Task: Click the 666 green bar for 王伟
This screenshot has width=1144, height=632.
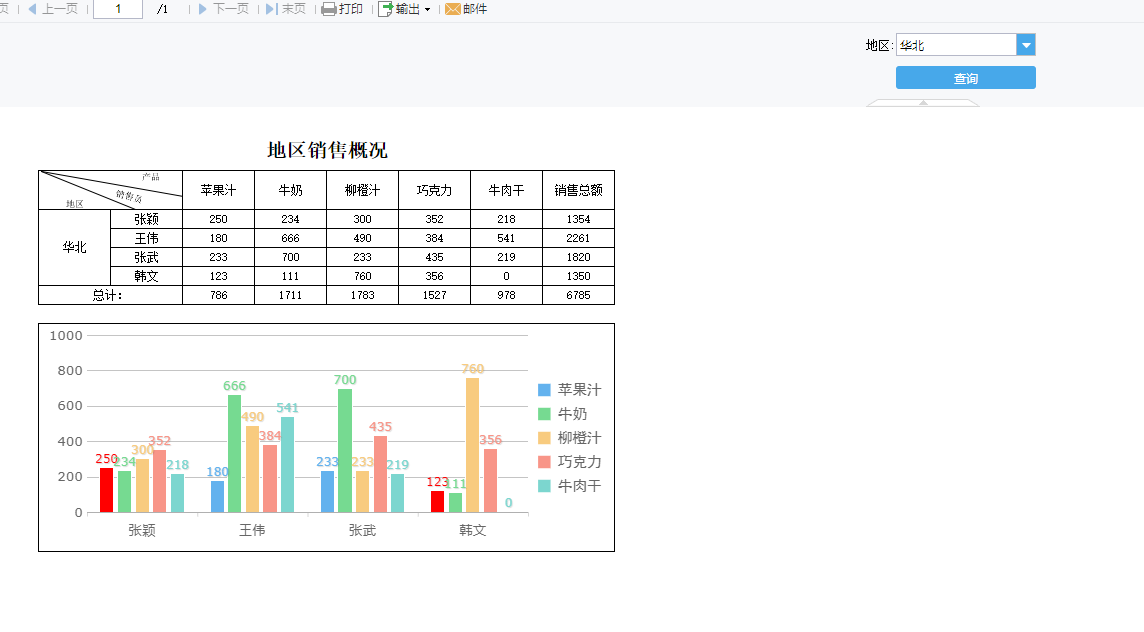Action: pyautogui.click(x=235, y=453)
